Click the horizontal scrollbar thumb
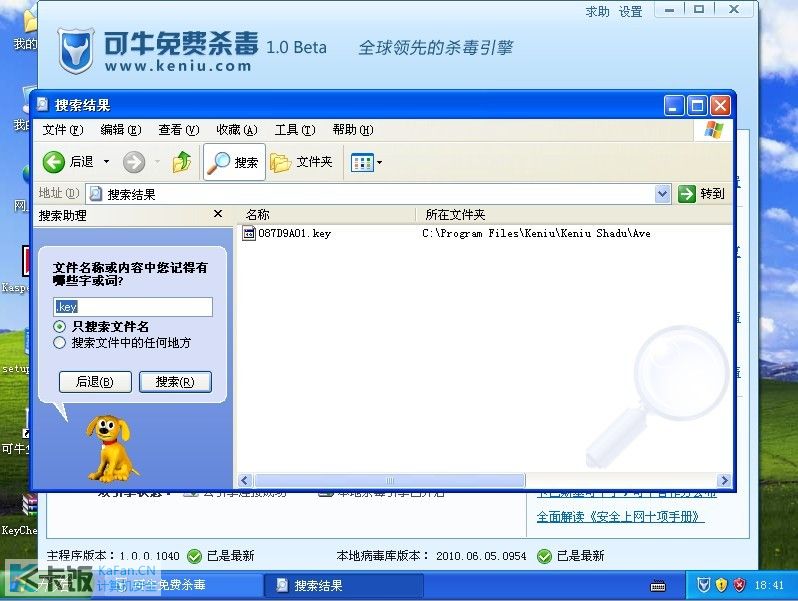The height and width of the screenshot is (601, 798). 389,480
